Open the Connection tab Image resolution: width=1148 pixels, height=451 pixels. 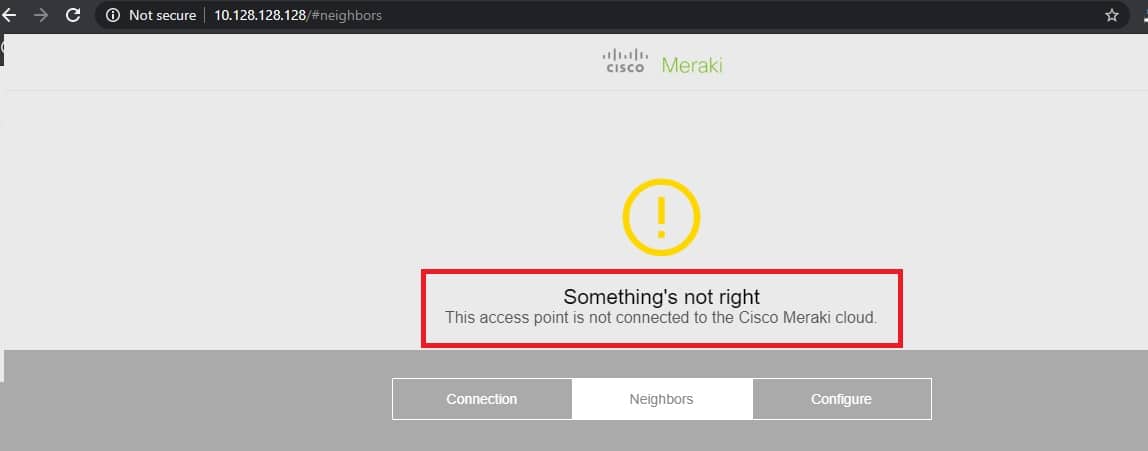tap(482, 399)
